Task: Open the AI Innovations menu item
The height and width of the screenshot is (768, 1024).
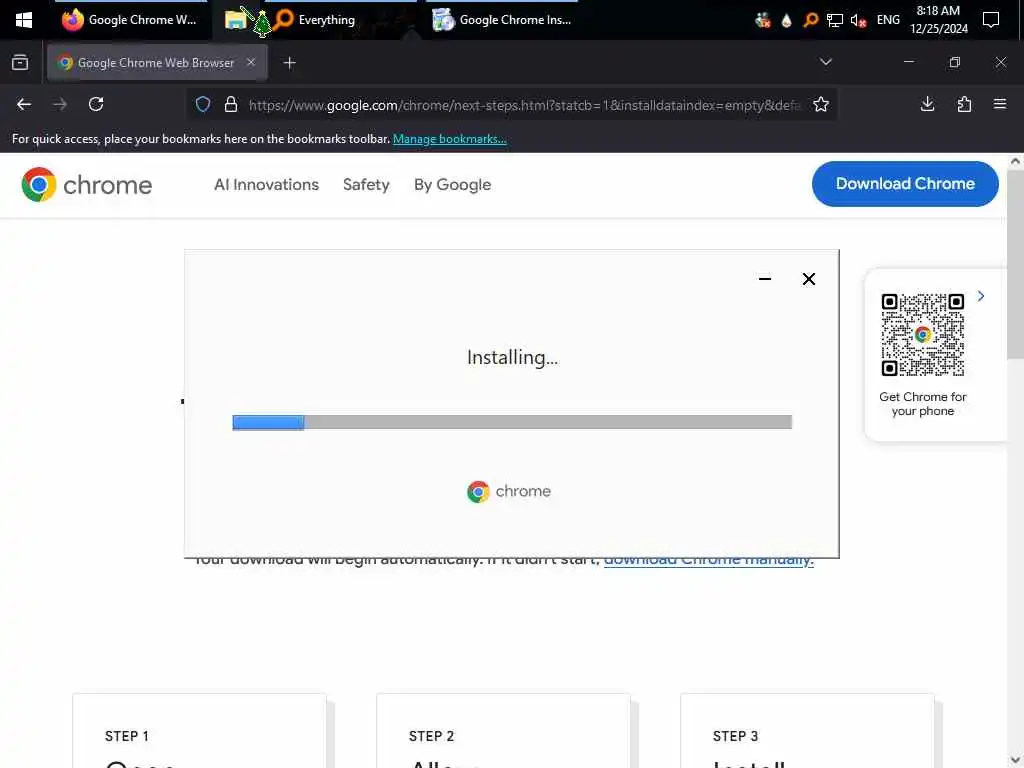Action: click(266, 185)
